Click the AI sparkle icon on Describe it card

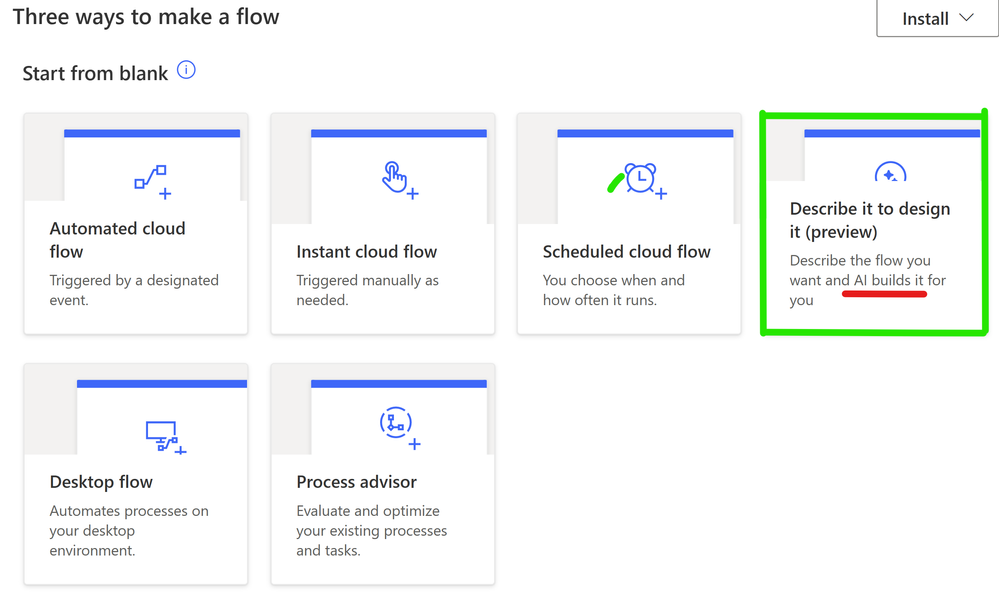[890, 172]
